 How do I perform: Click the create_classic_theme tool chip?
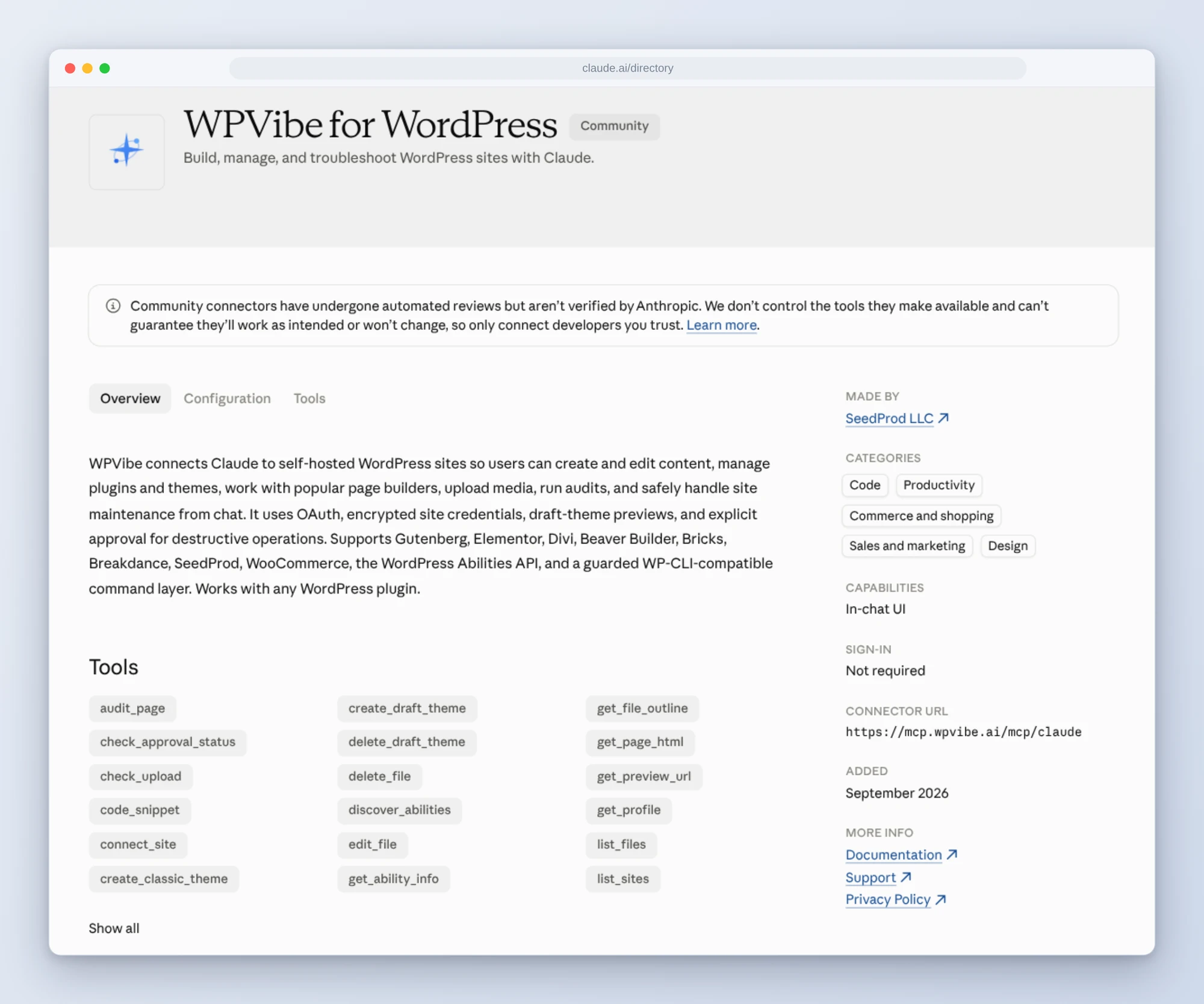[x=164, y=879]
